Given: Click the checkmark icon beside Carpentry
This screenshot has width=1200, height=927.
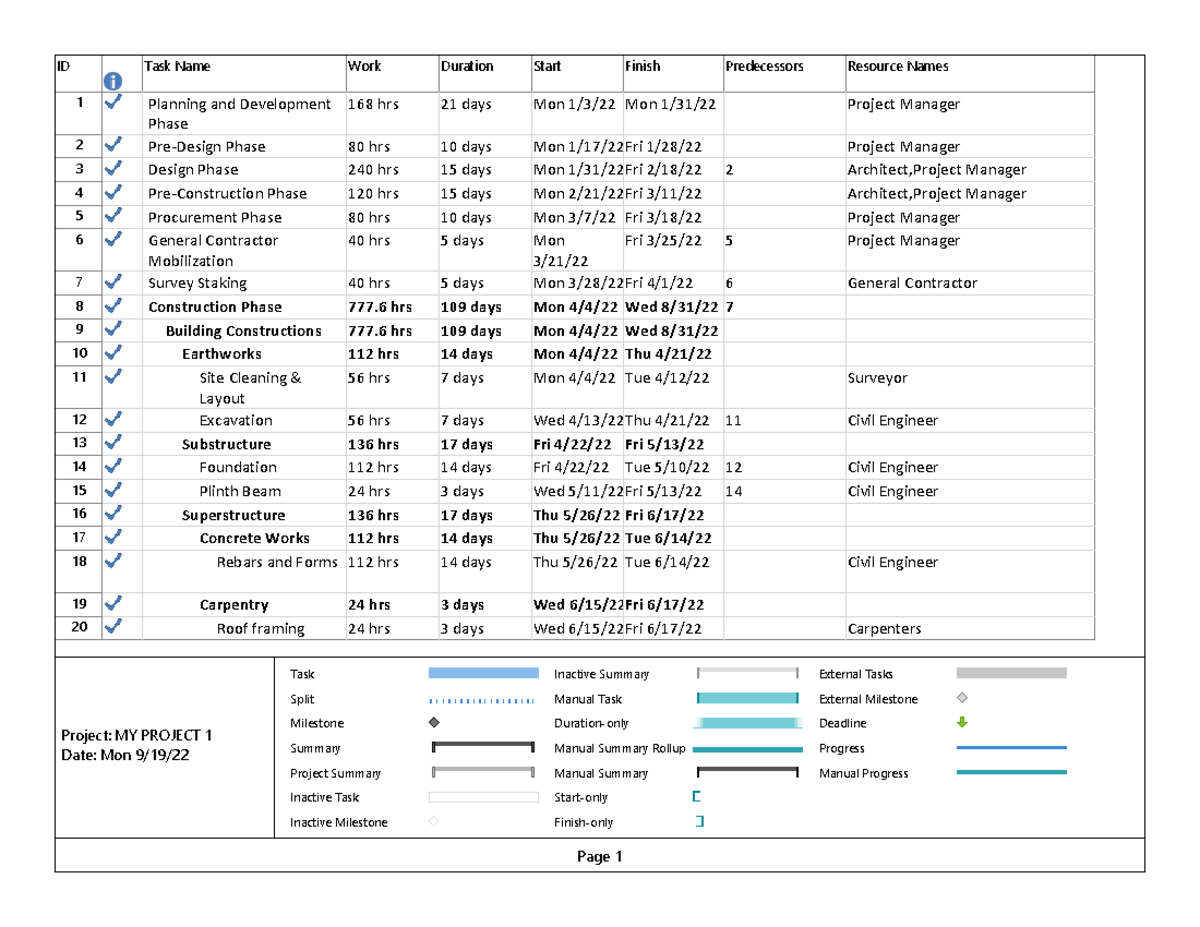Looking at the screenshot, I should click(113, 603).
